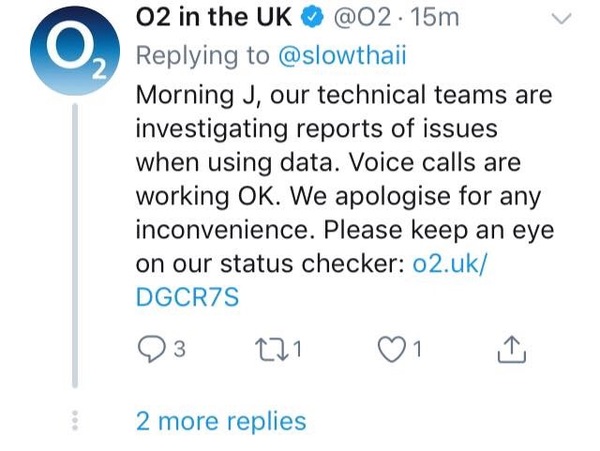Open the tweet options chevron menu

tap(564, 18)
